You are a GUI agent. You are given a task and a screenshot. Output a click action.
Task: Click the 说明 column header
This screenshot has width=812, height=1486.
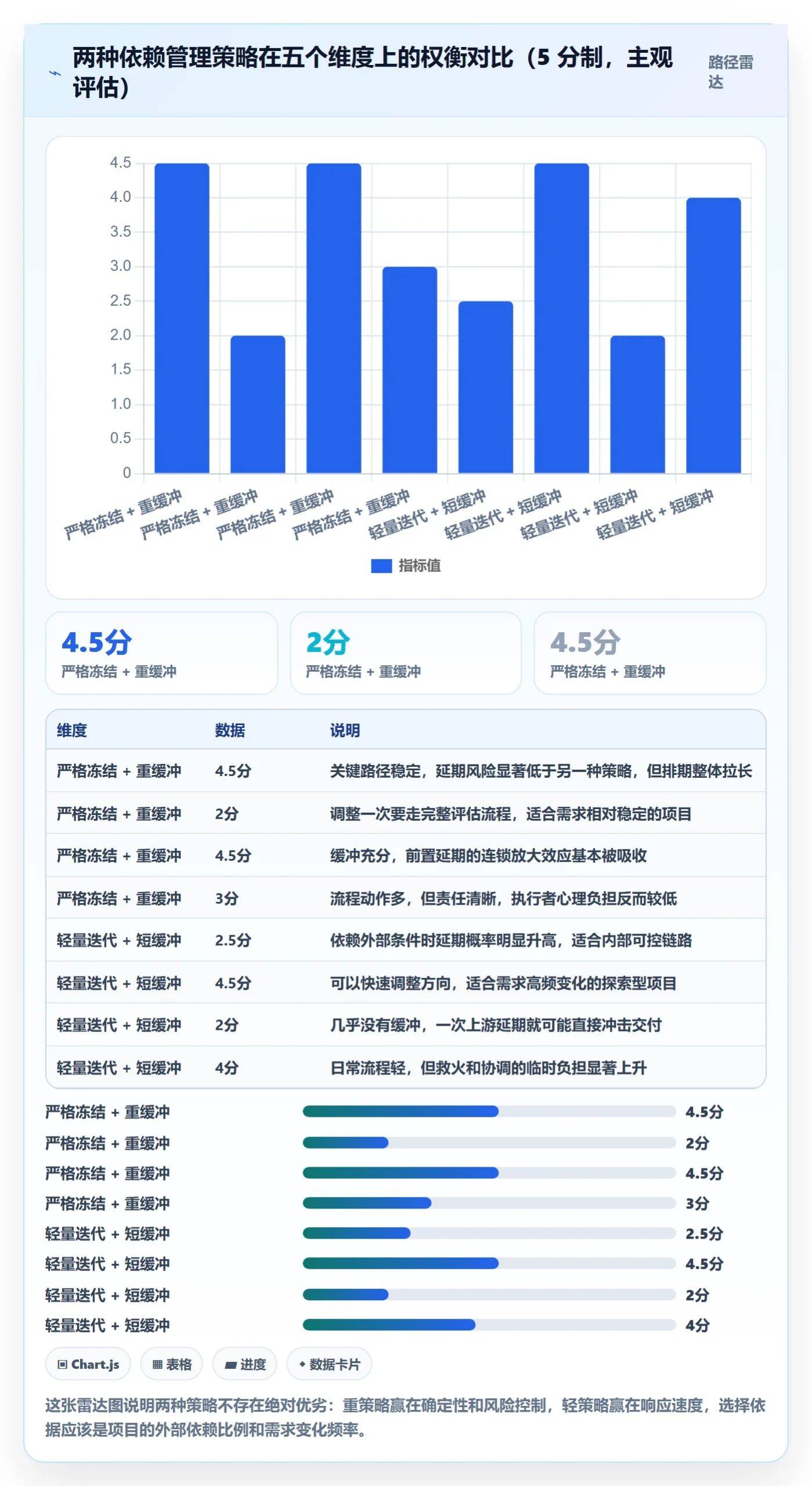click(x=345, y=730)
